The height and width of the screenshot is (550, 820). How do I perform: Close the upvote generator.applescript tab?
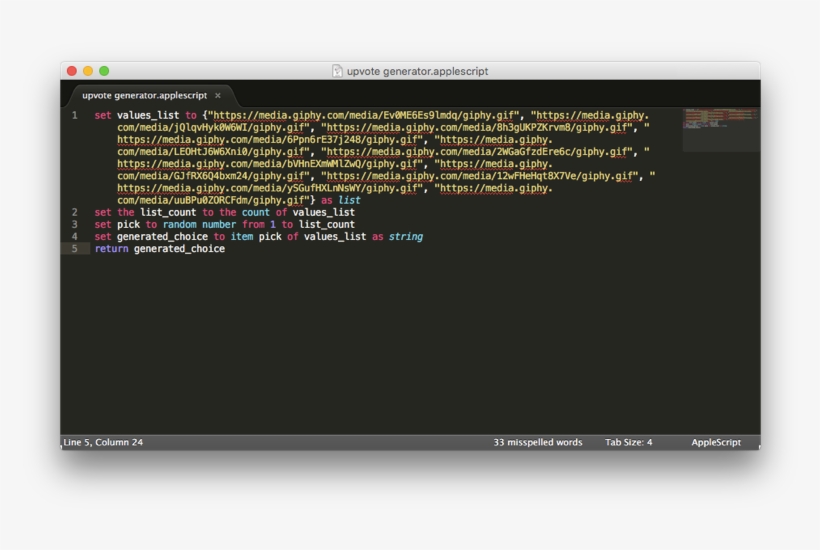click(218, 96)
